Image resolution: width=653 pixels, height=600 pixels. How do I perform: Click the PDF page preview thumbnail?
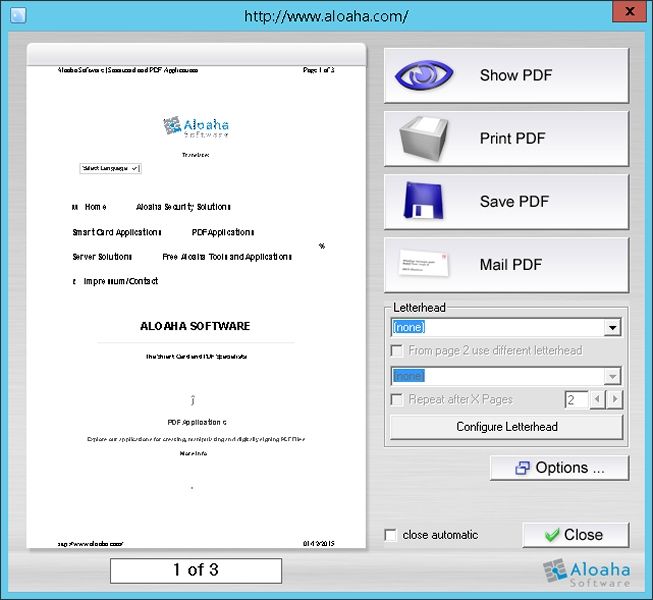[196, 306]
